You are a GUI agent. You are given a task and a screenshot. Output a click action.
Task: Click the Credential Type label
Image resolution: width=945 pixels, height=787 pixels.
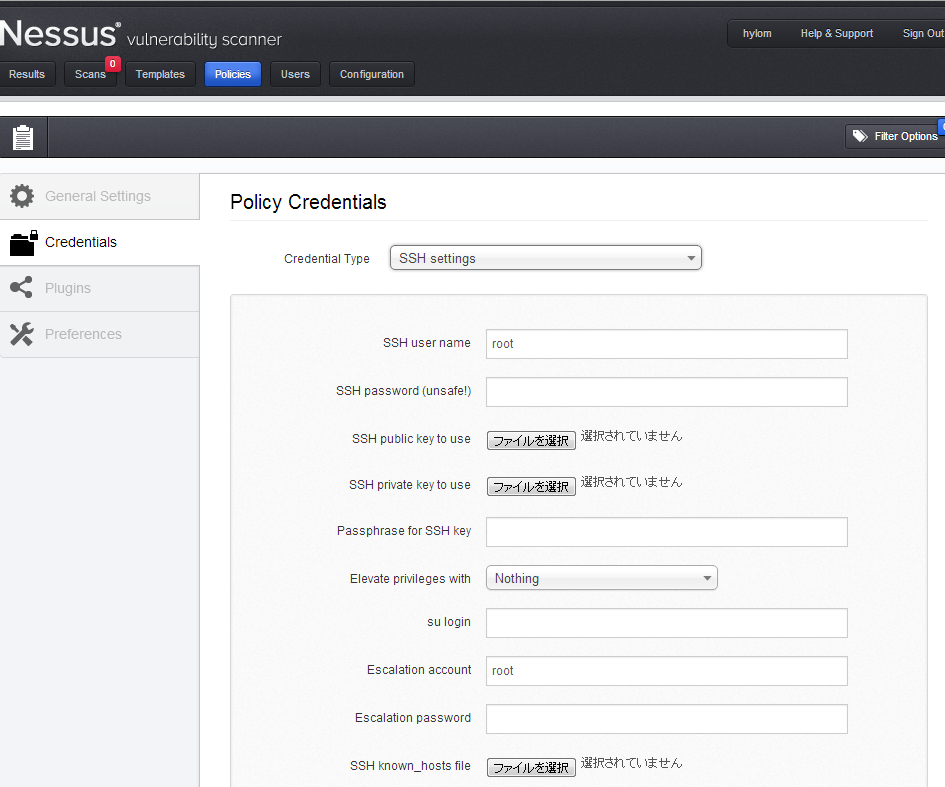click(x=327, y=259)
